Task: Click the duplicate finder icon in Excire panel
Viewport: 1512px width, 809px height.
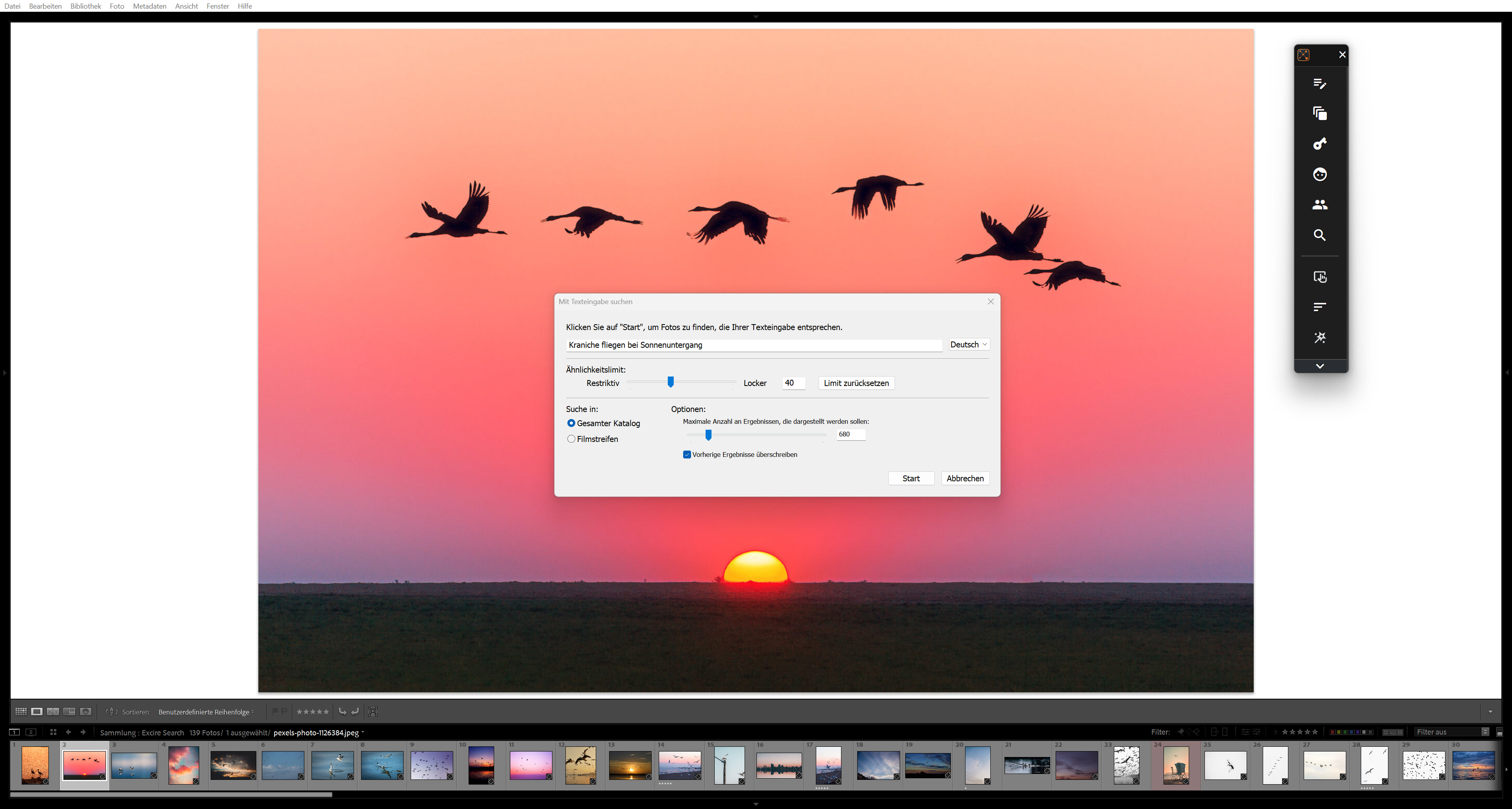Action: [x=1319, y=113]
